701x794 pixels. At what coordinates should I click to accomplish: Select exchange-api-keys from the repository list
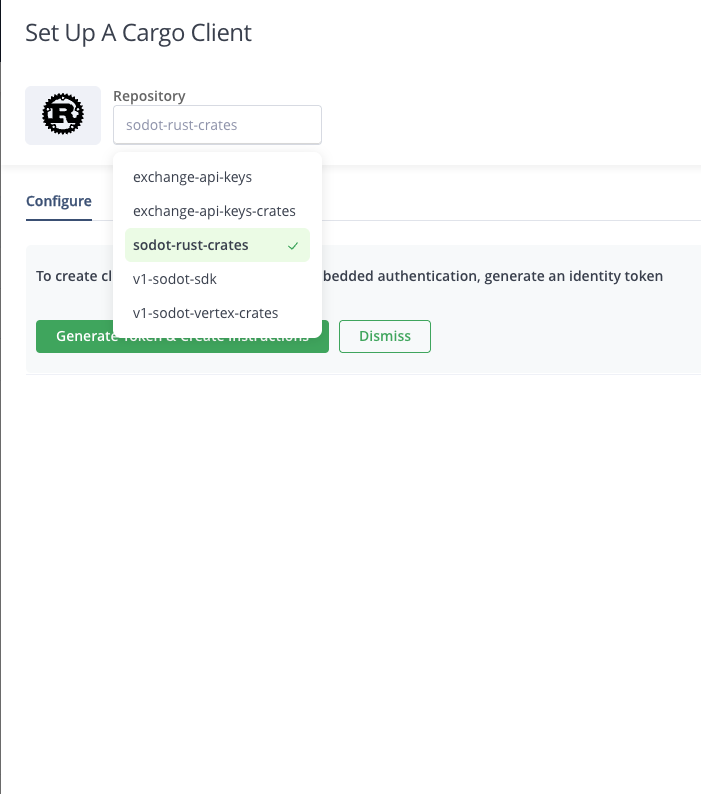(217, 177)
